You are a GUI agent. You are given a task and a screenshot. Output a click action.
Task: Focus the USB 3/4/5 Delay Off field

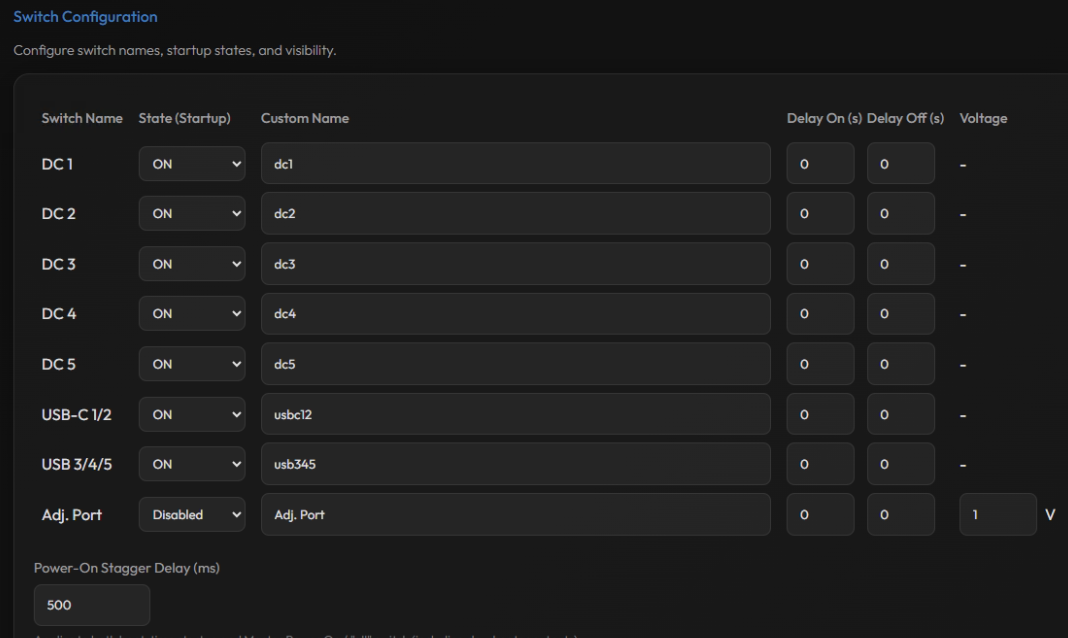pyautogui.click(x=900, y=464)
